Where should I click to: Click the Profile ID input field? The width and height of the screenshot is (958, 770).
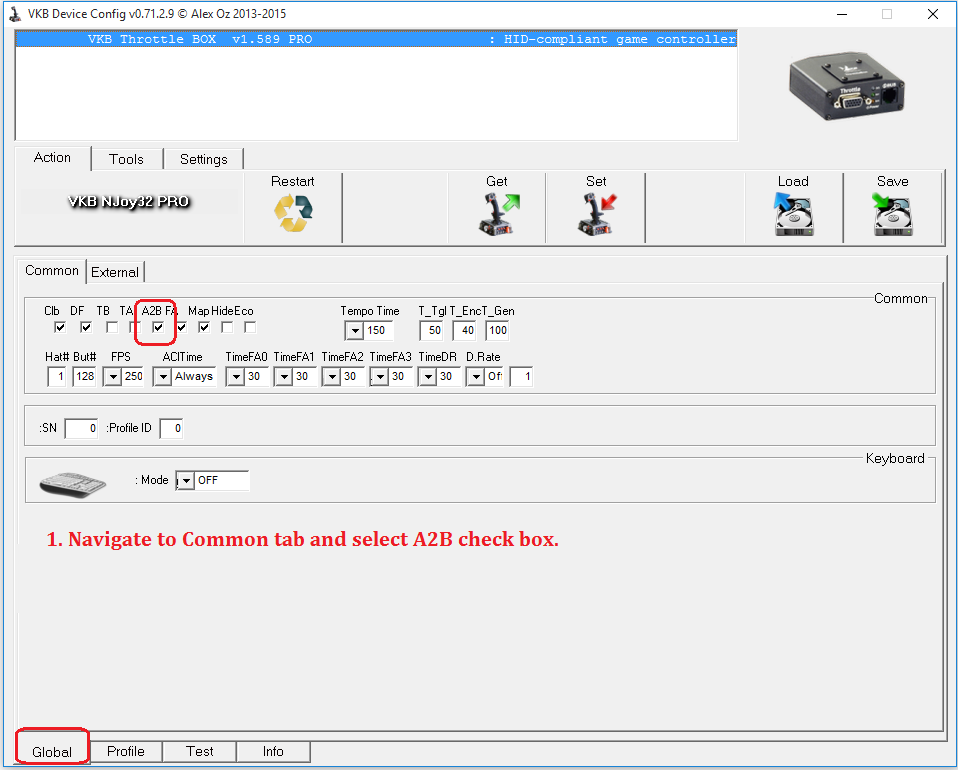tap(171, 428)
